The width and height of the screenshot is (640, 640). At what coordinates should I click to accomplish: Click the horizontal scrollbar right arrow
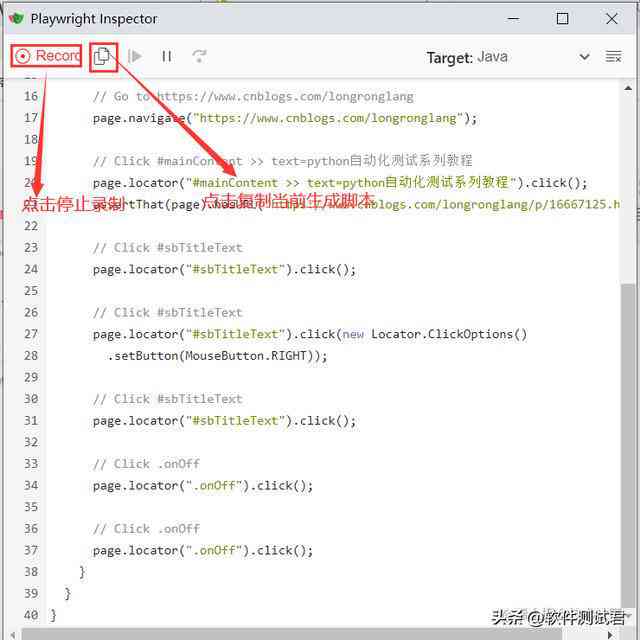point(611,635)
